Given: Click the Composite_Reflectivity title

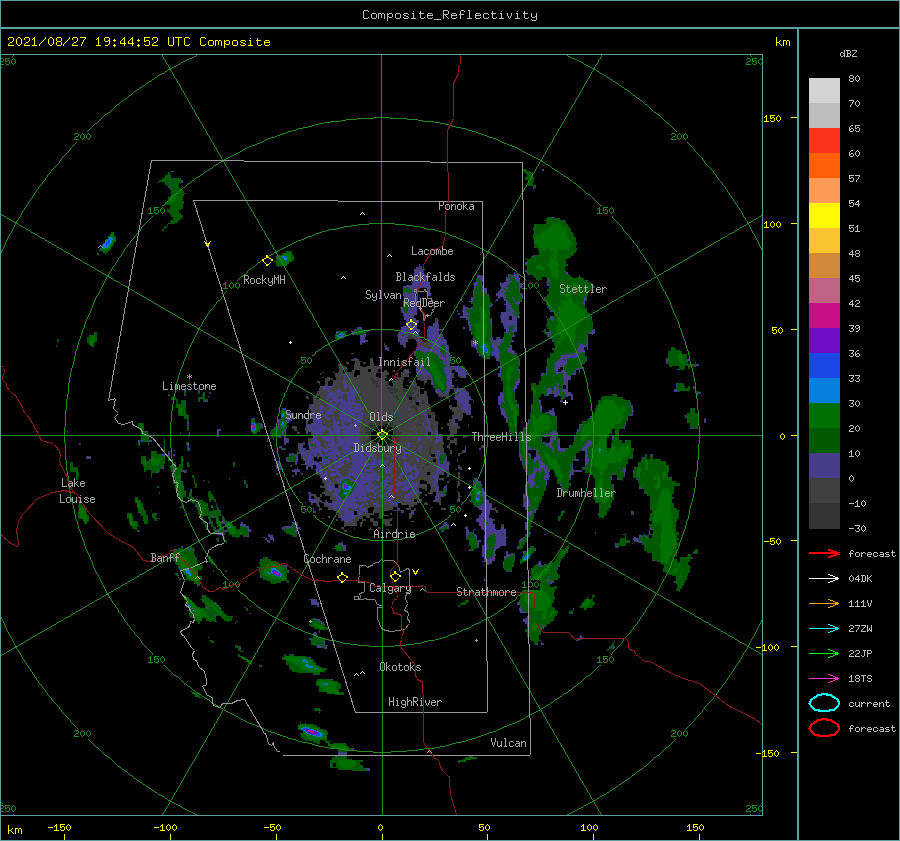Looking at the screenshot, I should tap(450, 15).
